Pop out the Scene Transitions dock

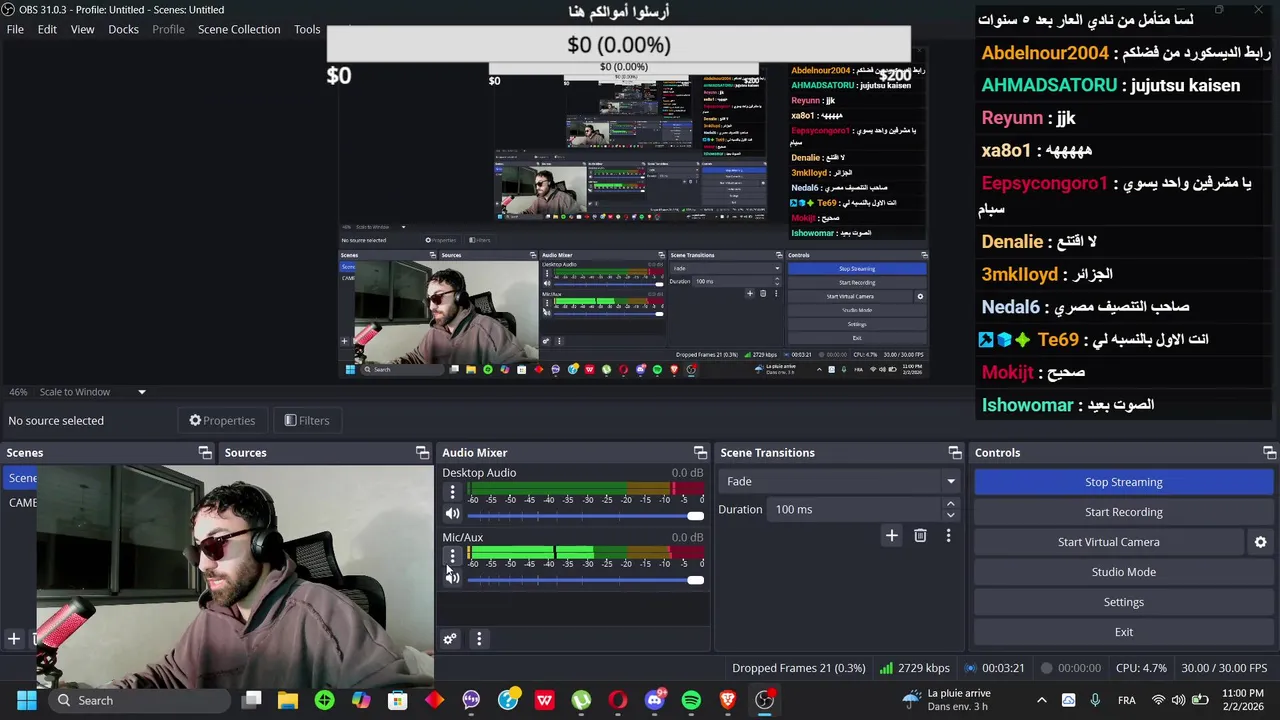[955, 453]
